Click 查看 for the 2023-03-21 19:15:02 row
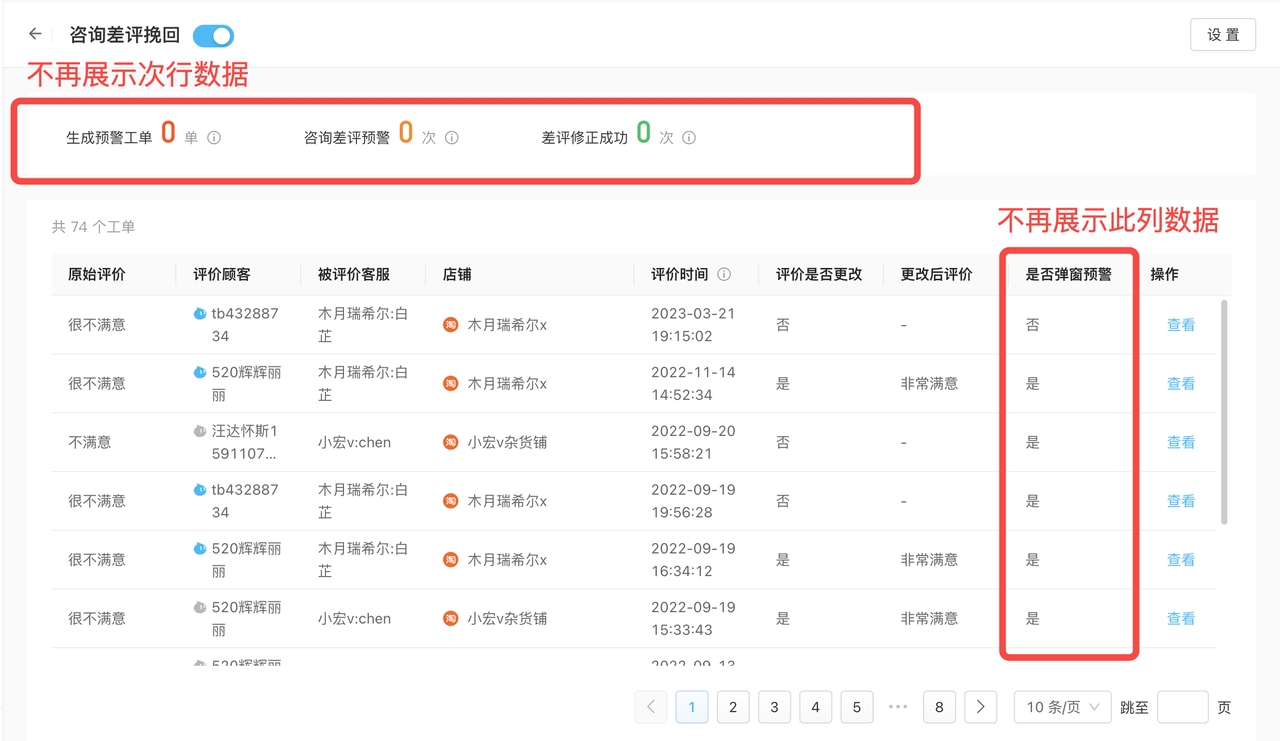The width and height of the screenshot is (1280, 741). [x=1181, y=325]
